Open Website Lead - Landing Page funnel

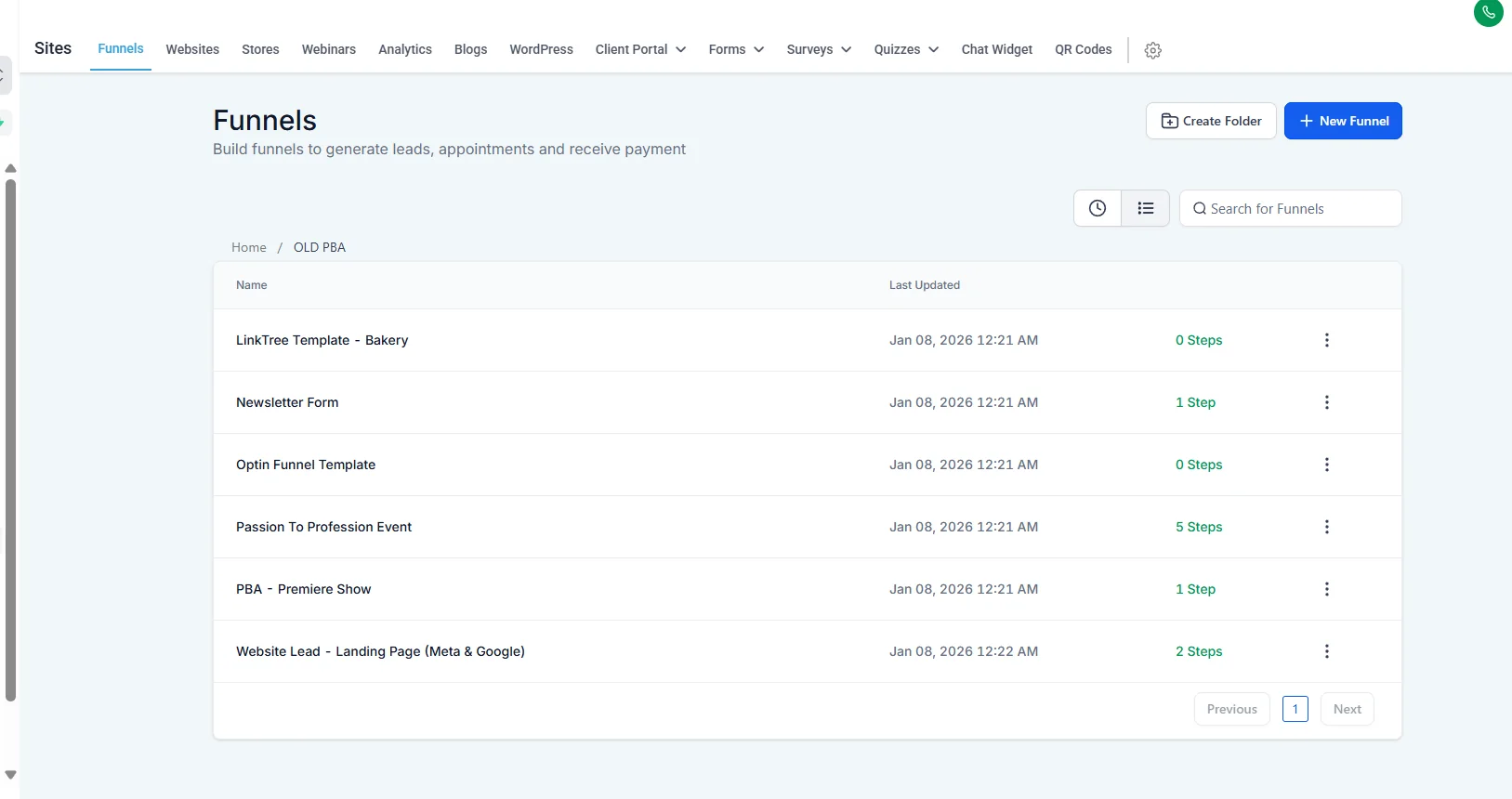click(x=380, y=651)
